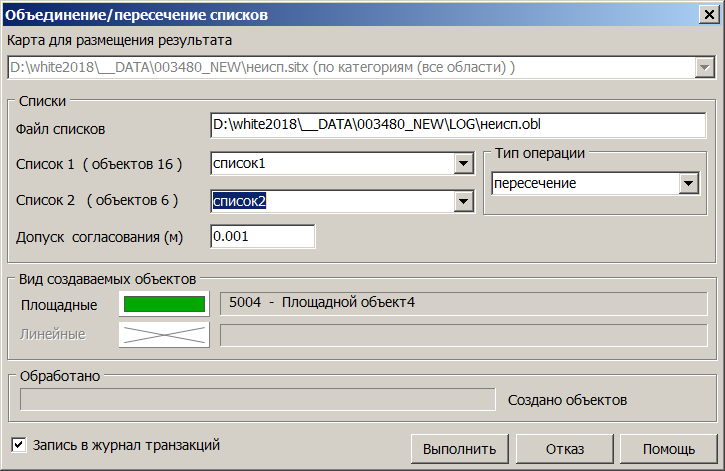Expand the Список 1 dropdown arrow
The height and width of the screenshot is (471, 725).
(x=462, y=164)
